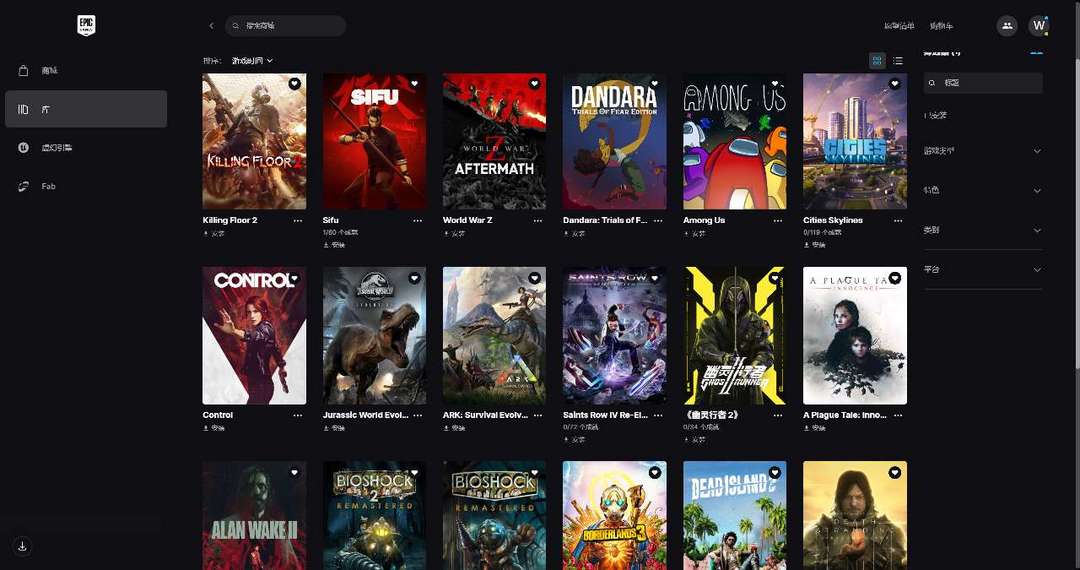Open the friends list icon

(1007, 25)
